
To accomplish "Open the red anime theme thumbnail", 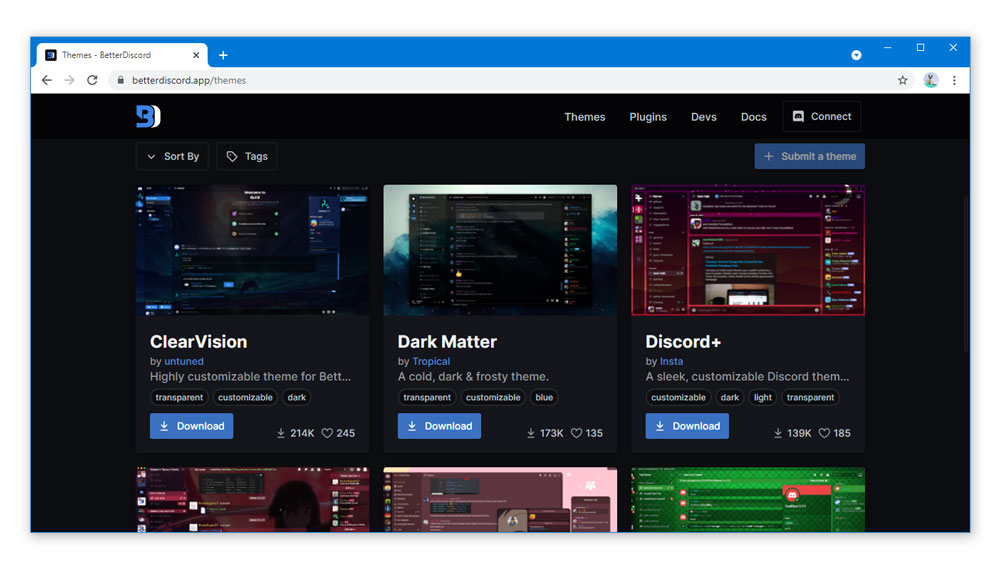I will tap(253, 500).
